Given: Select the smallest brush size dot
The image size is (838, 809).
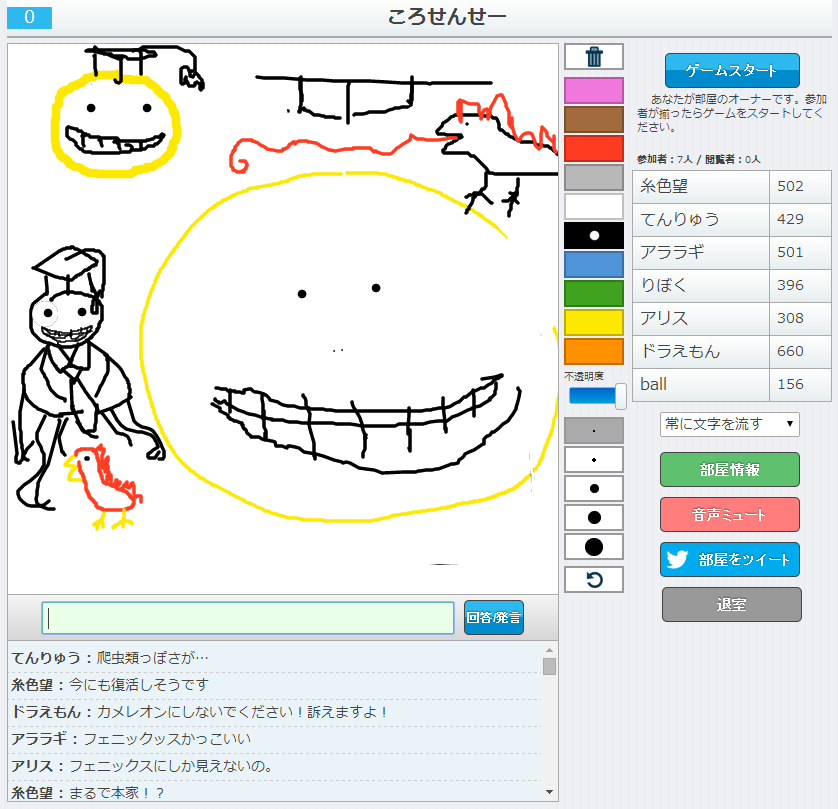Looking at the screenshot, I should tap(594, 431).
